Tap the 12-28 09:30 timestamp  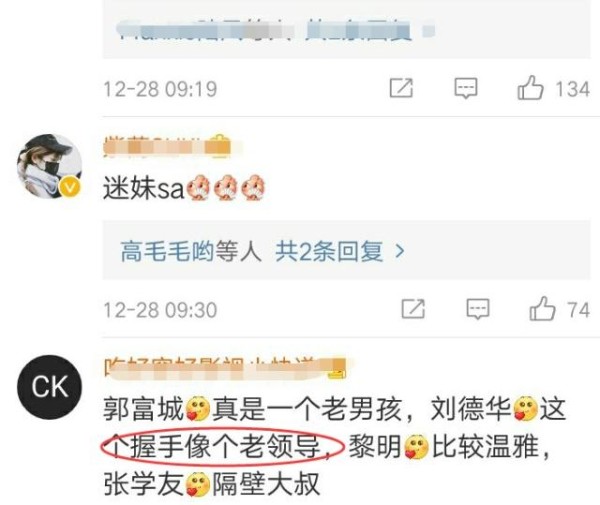pyautogui.click(x=160, y=310)
